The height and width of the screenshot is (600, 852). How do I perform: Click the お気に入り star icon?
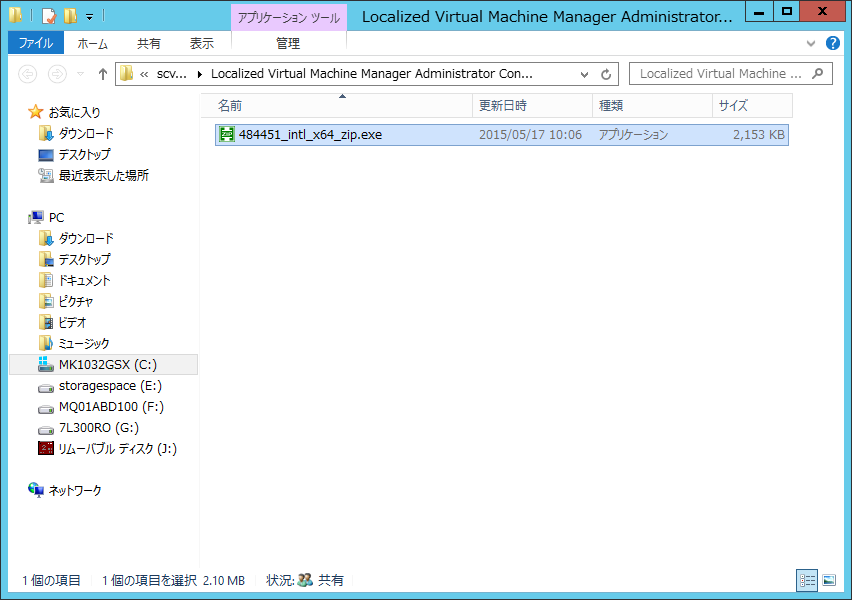click(35, 112)
